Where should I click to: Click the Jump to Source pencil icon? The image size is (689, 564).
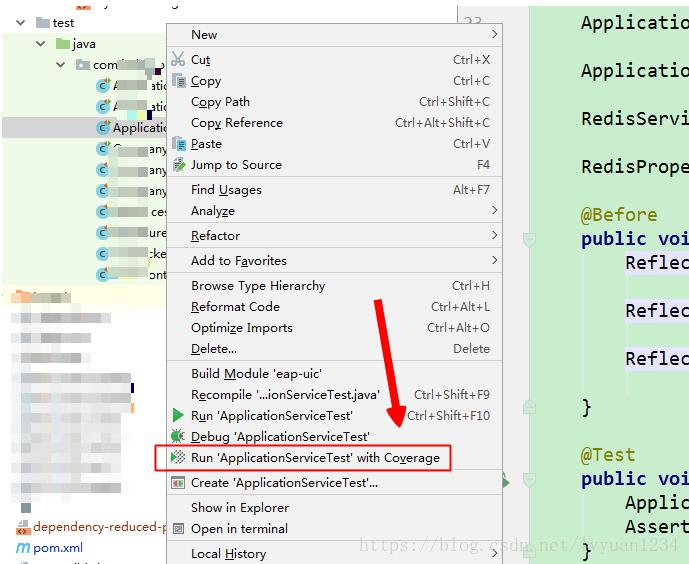tap(179, 164)
